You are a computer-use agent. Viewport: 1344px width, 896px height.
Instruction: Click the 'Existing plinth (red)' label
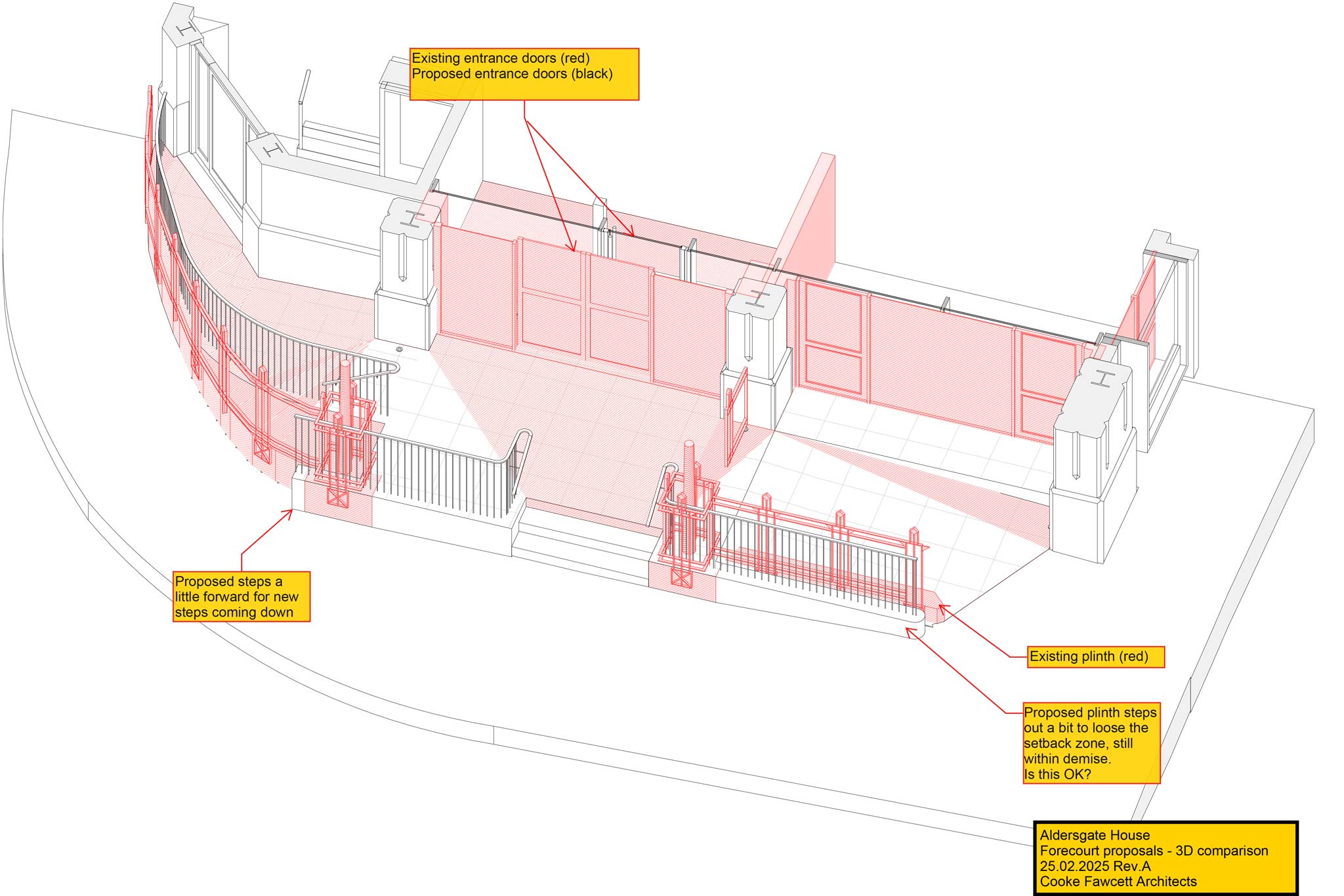1095,657
